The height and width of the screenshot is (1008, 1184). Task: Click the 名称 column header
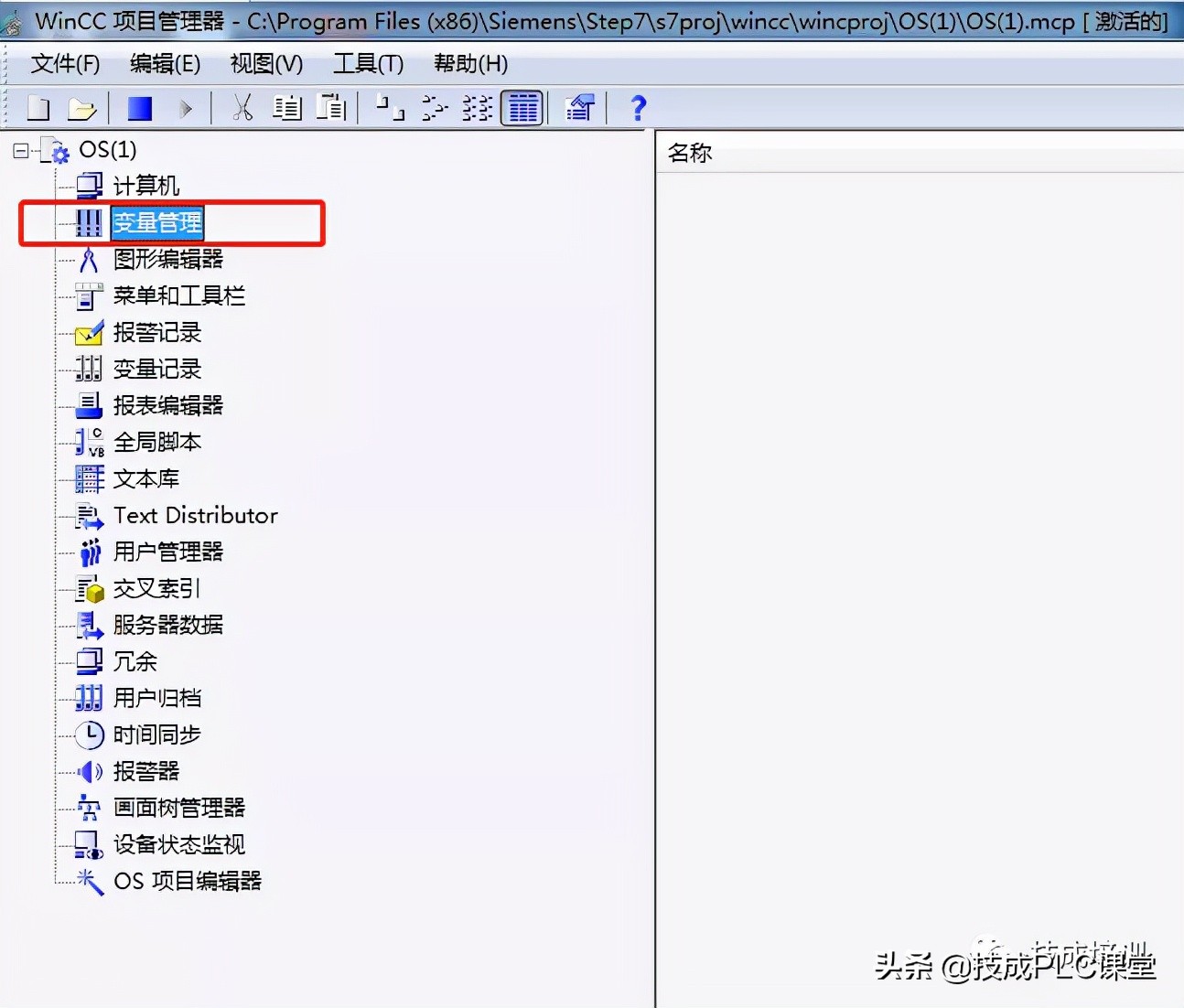pyautogui.click(x=689, y=152)
